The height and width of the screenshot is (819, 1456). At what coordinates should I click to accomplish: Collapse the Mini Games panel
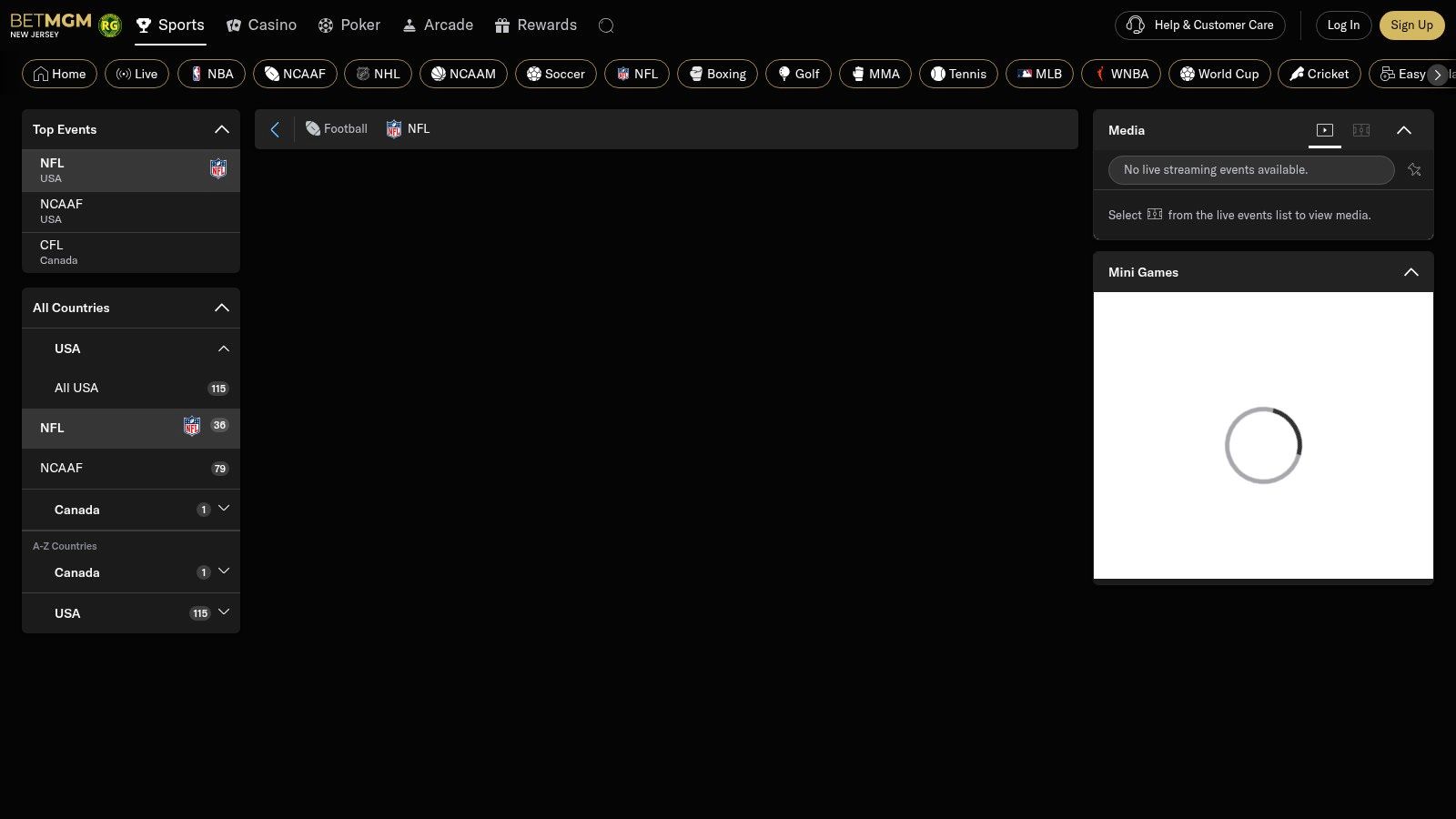(1411, 272)
